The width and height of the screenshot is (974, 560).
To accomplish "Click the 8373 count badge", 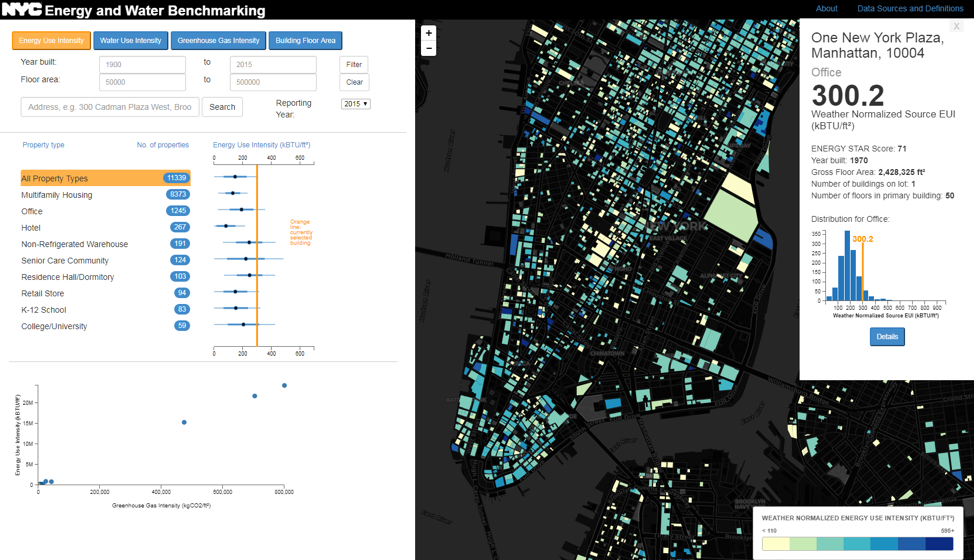I will (178, 194).
